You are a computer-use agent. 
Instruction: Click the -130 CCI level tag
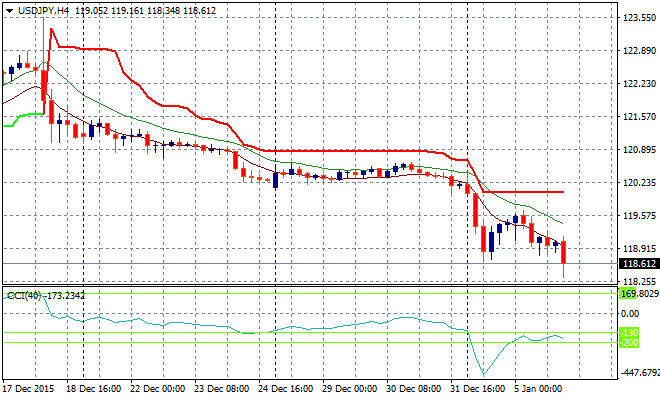pos(629,333)
